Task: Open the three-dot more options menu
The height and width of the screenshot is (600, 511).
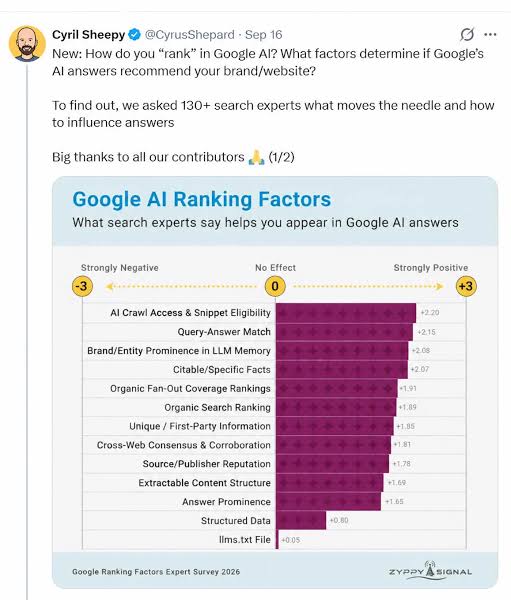Action: click(490, 34)
